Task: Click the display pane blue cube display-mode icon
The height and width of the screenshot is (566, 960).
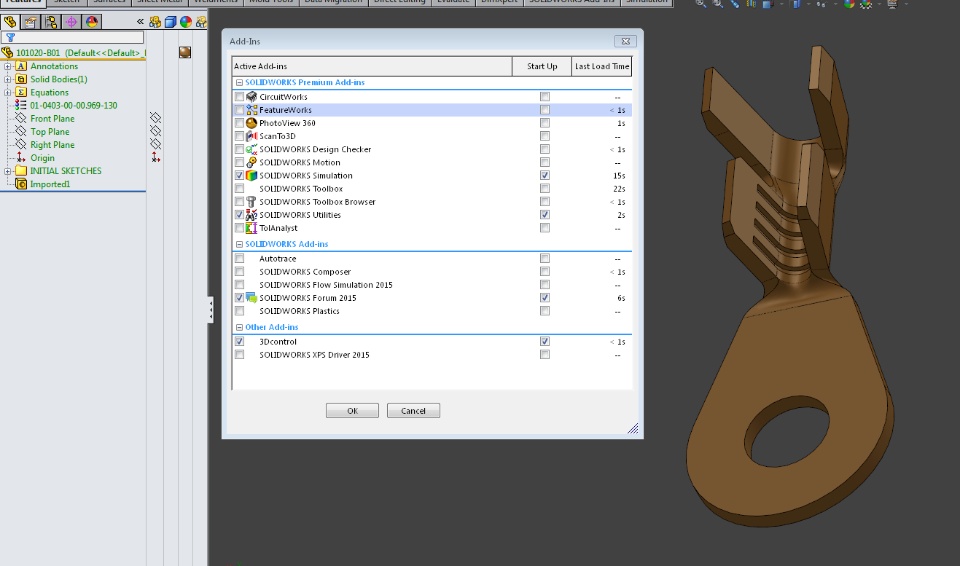Action: 171,22
